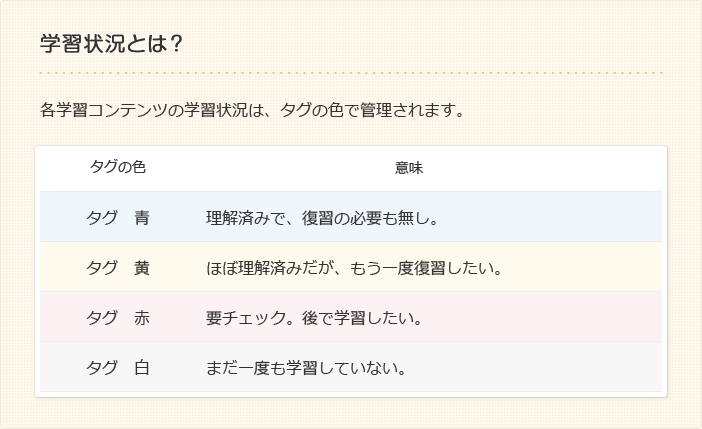This screenshot has width=702, height=429.
Task: Select the text 理解済みで、復習の必要も無し。
Action: point(322,218)
